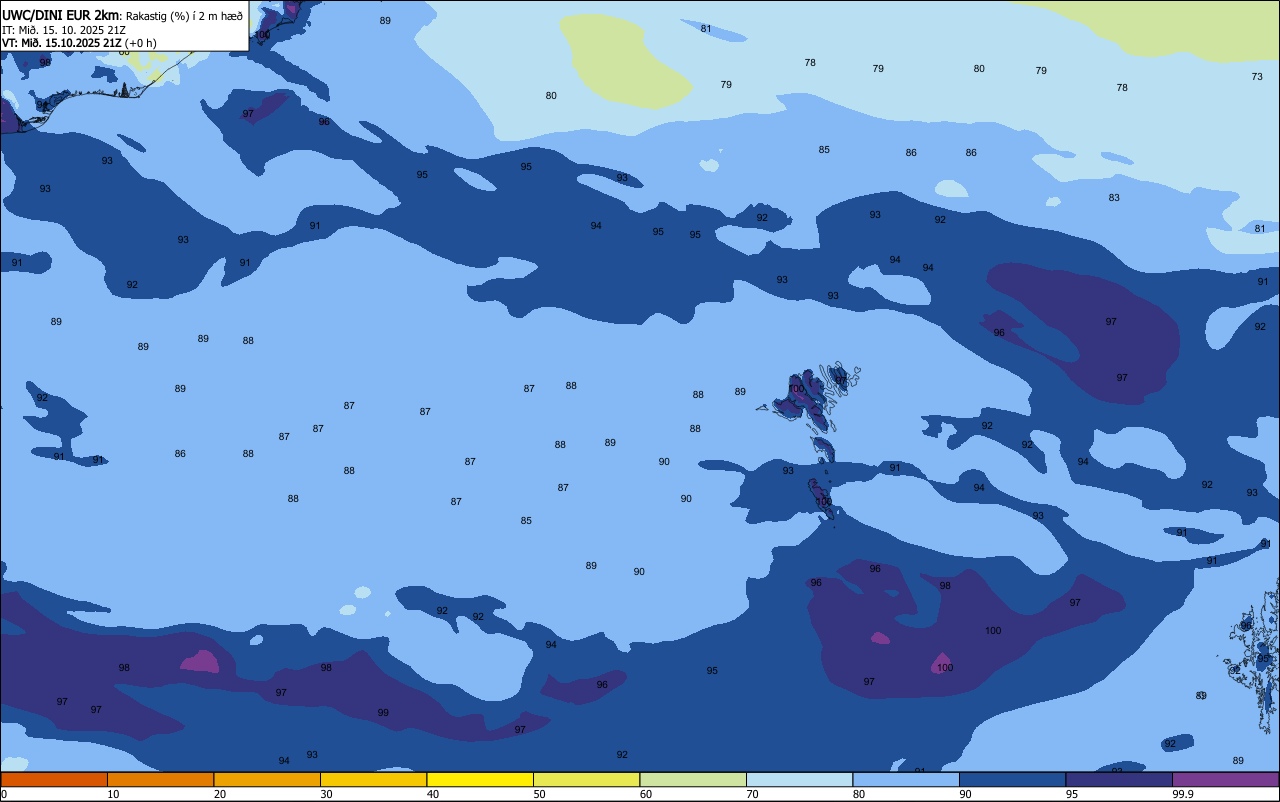Click the 0–10 dark orange legend swatch

pos(54,779)
